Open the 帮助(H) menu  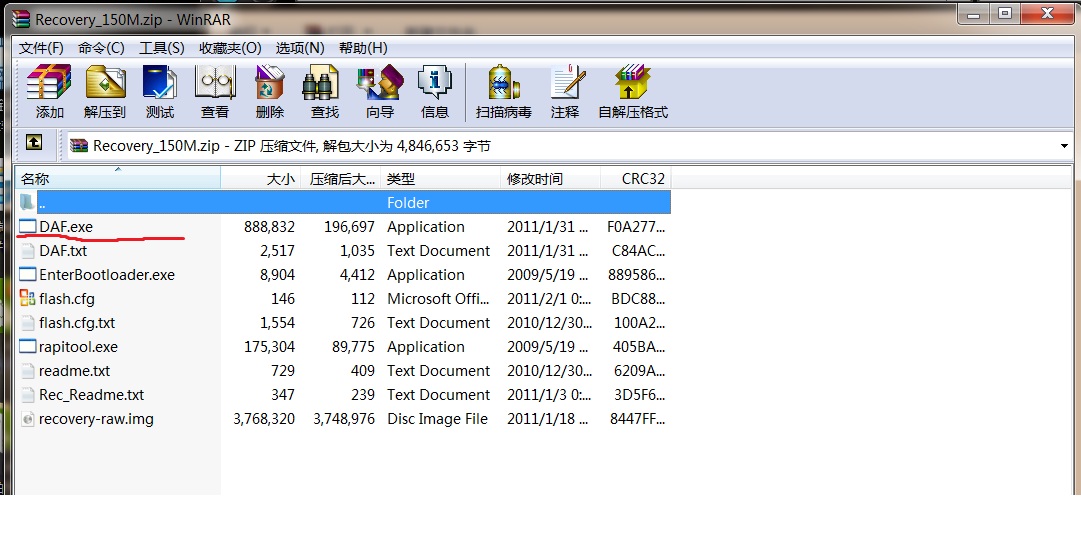coord(363,48)
